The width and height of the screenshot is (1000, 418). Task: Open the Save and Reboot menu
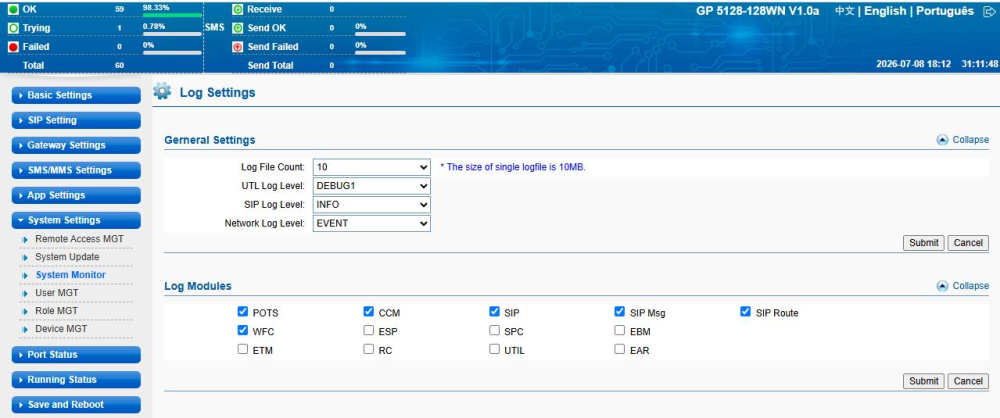coord(77,405)
